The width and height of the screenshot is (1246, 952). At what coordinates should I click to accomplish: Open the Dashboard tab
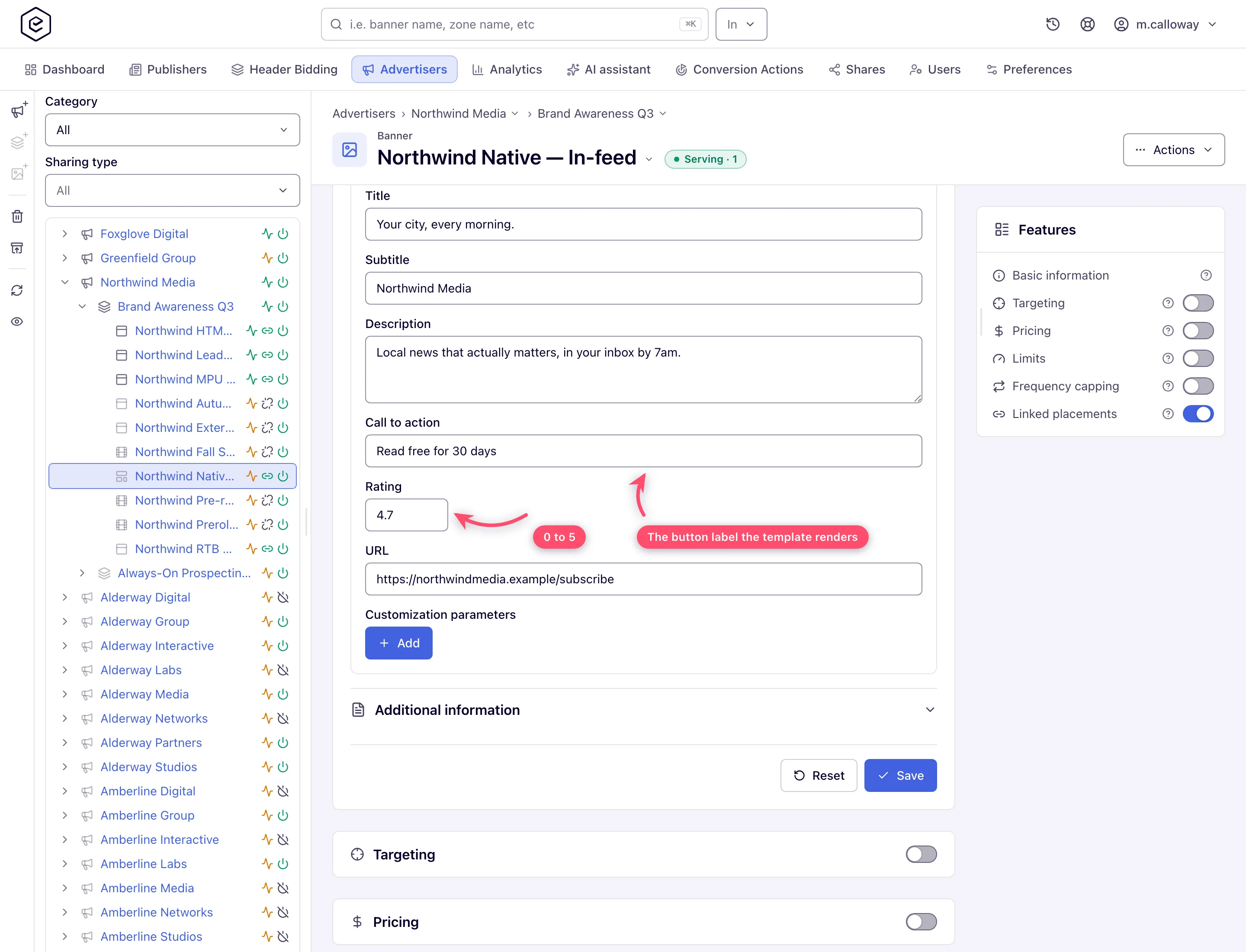point(65,69)
